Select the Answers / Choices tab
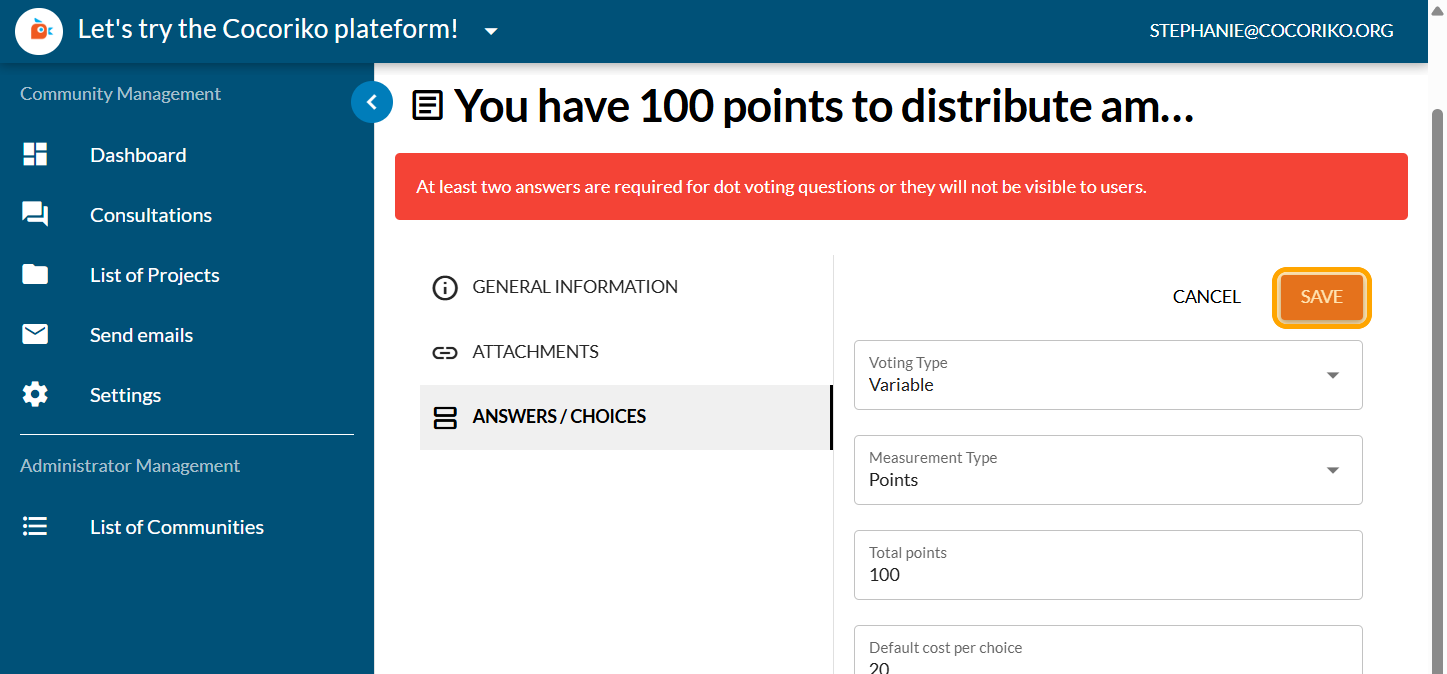 (559, 417)
